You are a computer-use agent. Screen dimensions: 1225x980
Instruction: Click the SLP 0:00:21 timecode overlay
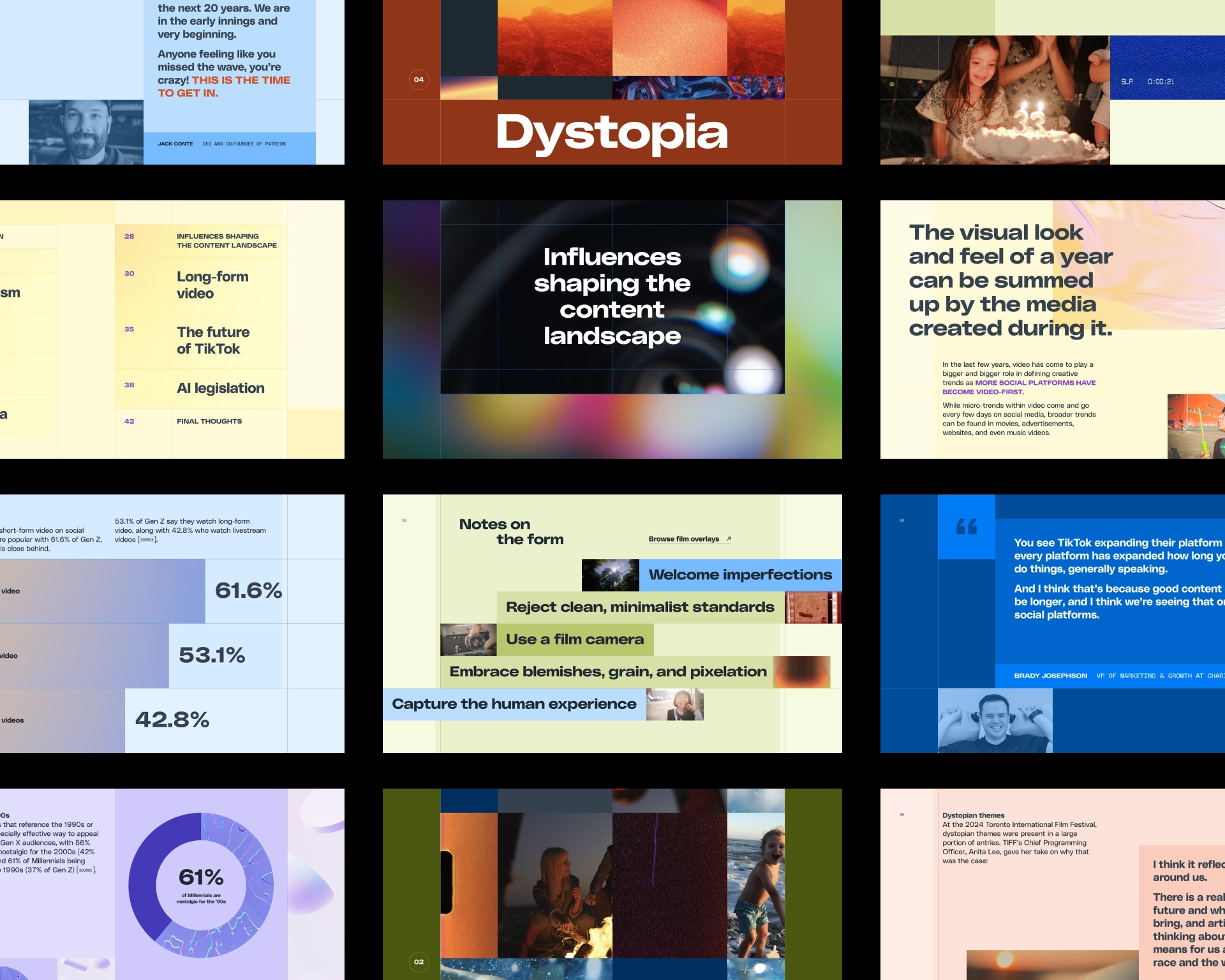[1147, 82]
